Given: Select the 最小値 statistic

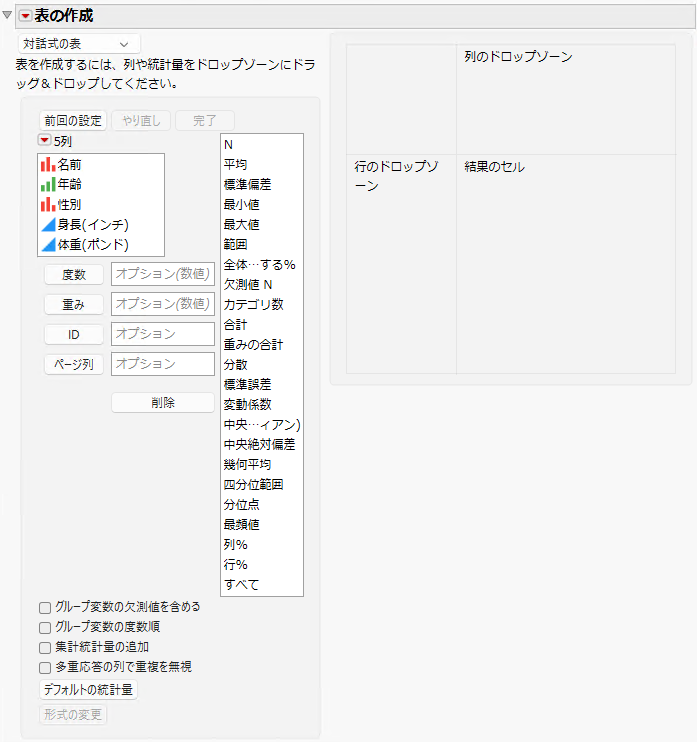Looking at the screenshot, I should point(262,205).
